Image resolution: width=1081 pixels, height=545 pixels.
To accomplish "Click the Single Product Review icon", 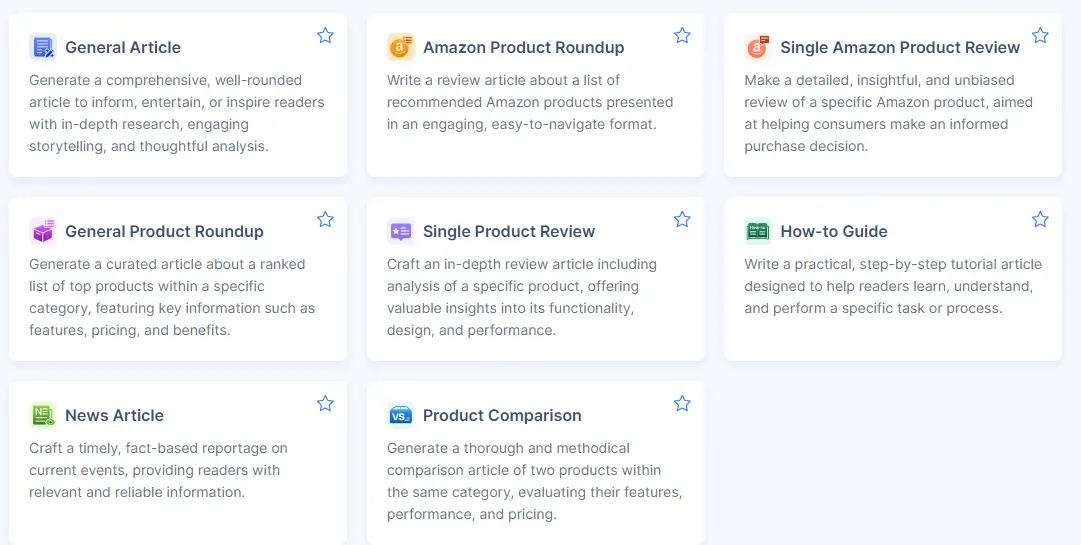I will point(401,231).
